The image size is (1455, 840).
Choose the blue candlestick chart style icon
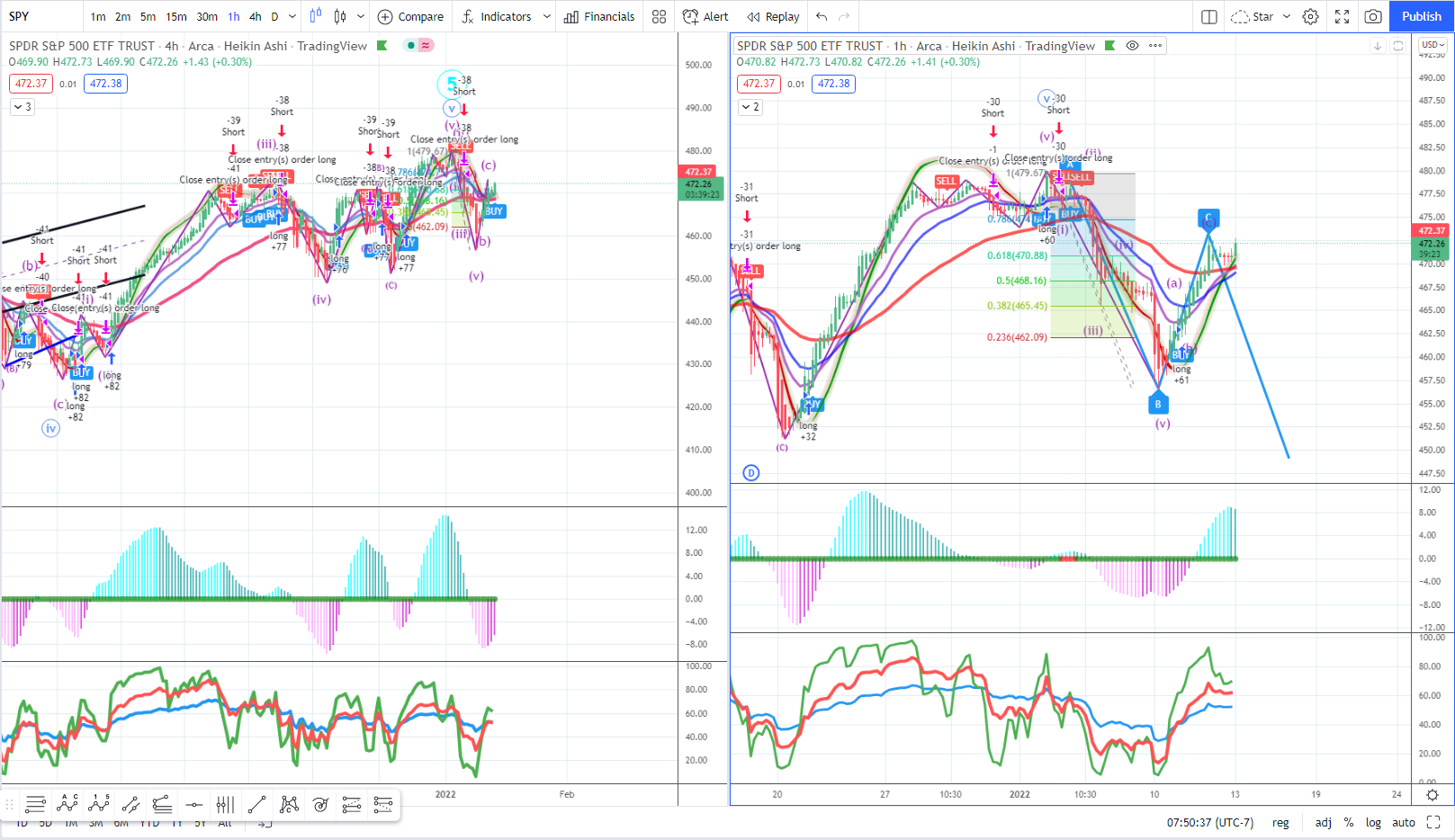(x=316, y=16)
